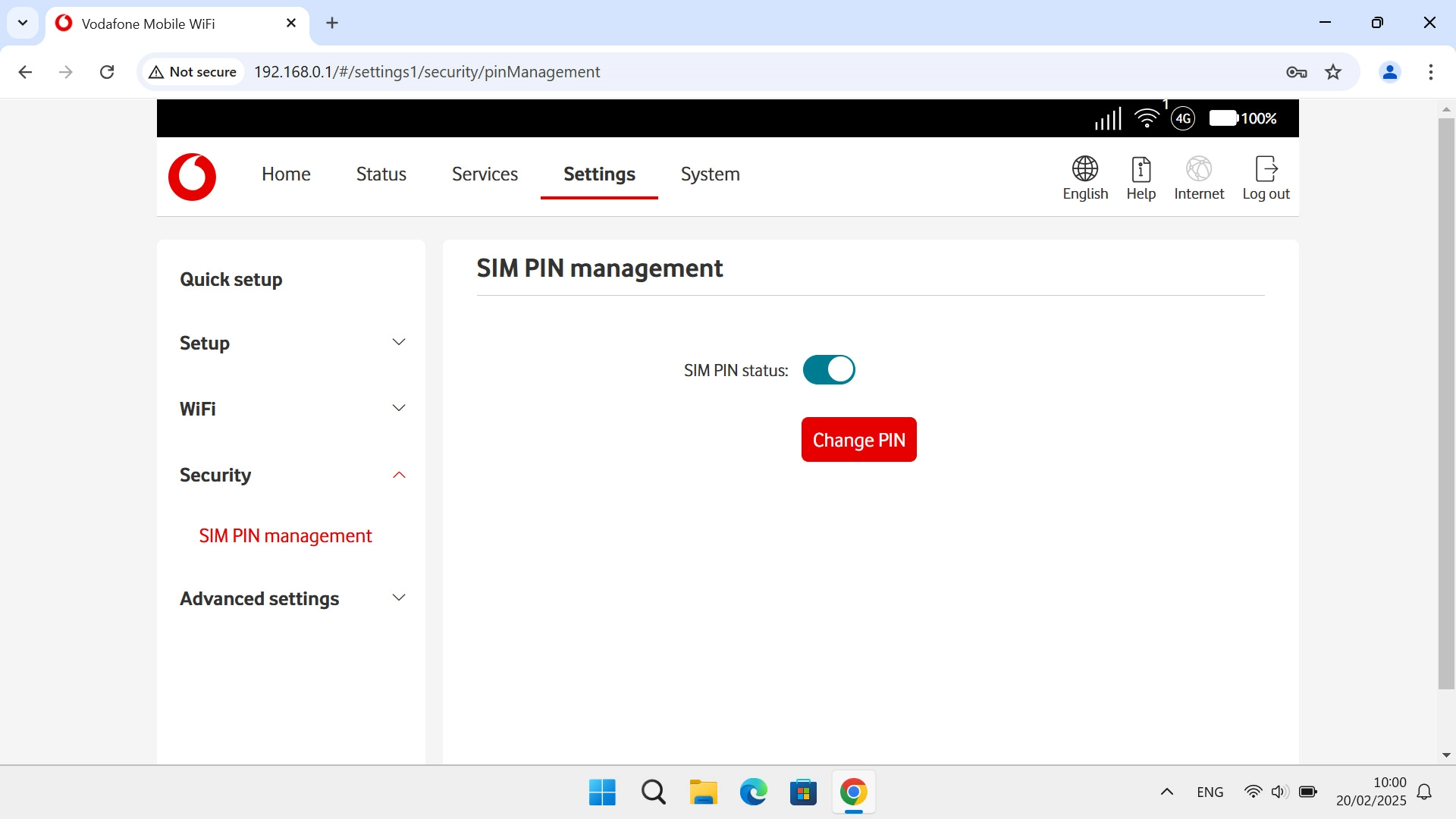Click the Log out icon
The width and height of the screenshot is (1456, 819).
1266,178
